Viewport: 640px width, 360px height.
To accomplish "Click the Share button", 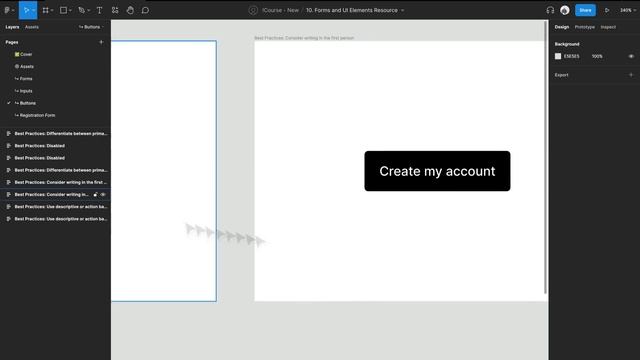I will tap(585, 10).
